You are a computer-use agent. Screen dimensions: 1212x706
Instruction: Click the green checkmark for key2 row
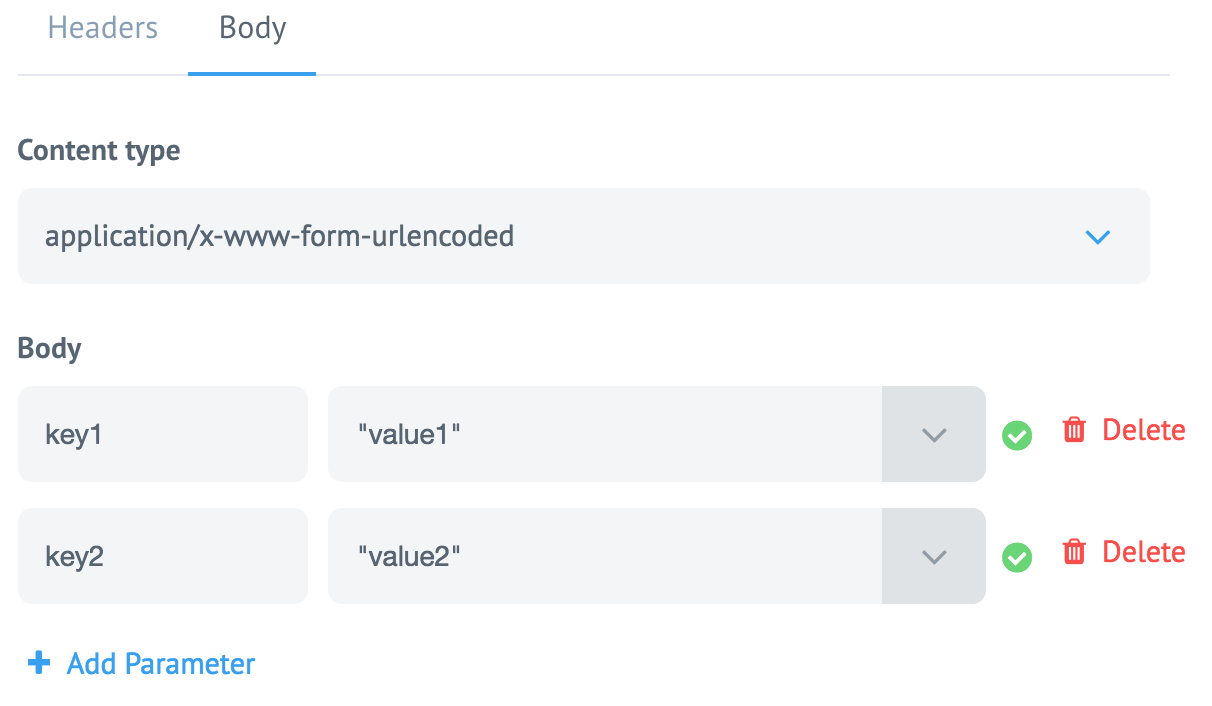pos(1017,558)
